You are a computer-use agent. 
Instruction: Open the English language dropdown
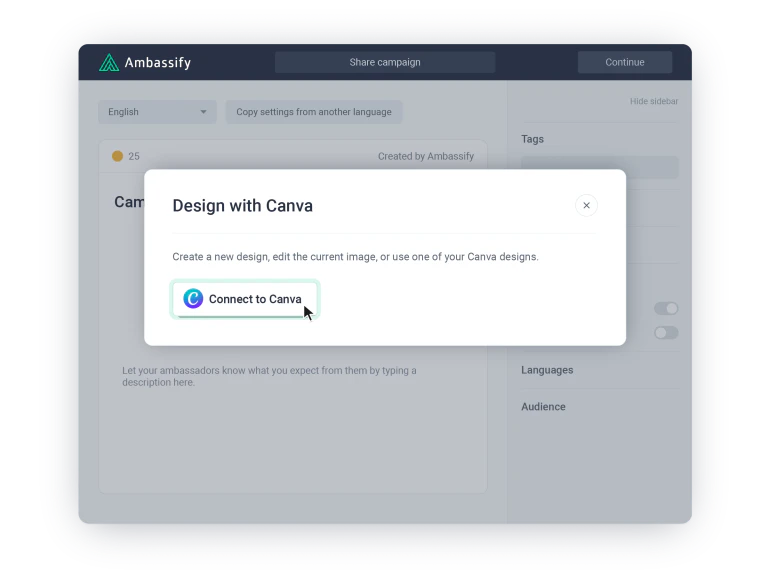tap(157, 112)
